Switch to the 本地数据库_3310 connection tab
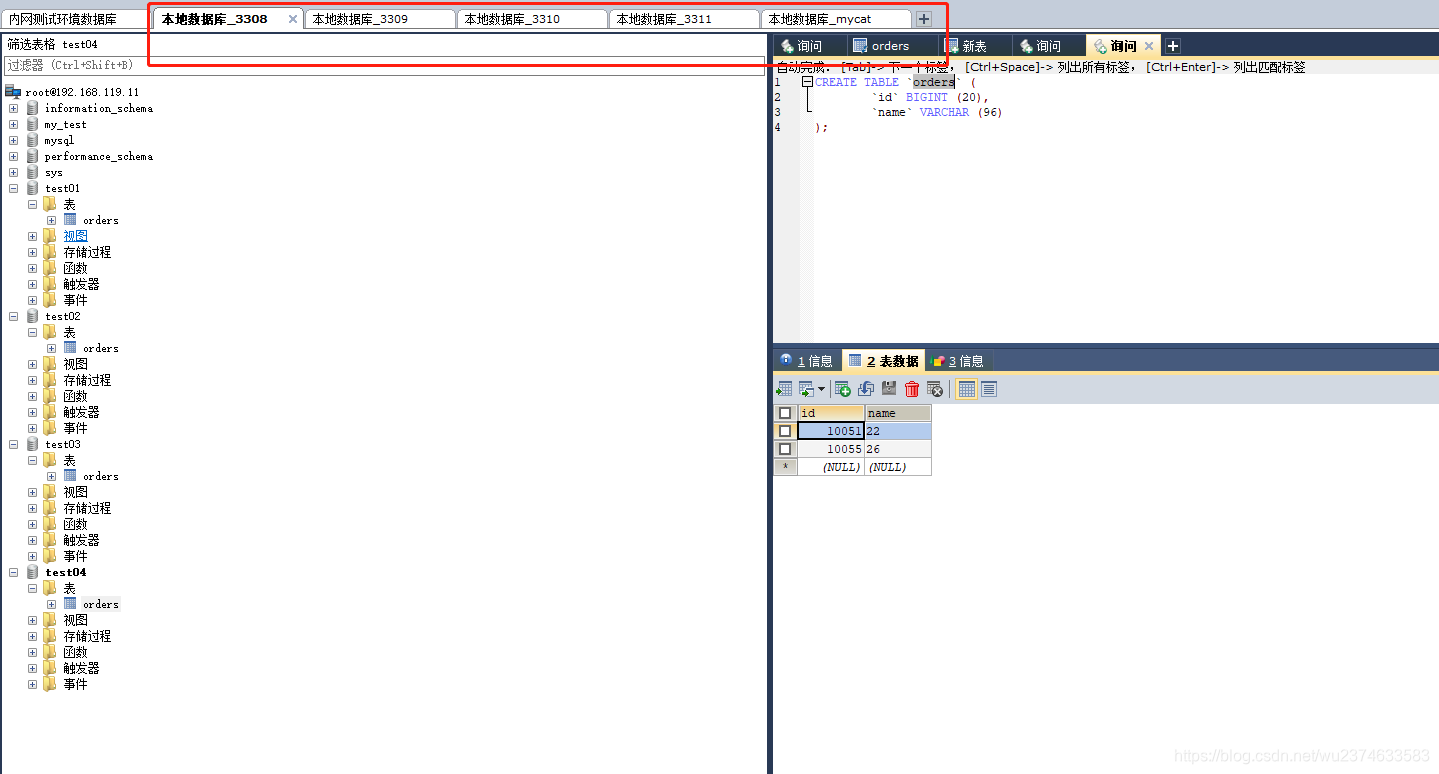 point(531,19)
